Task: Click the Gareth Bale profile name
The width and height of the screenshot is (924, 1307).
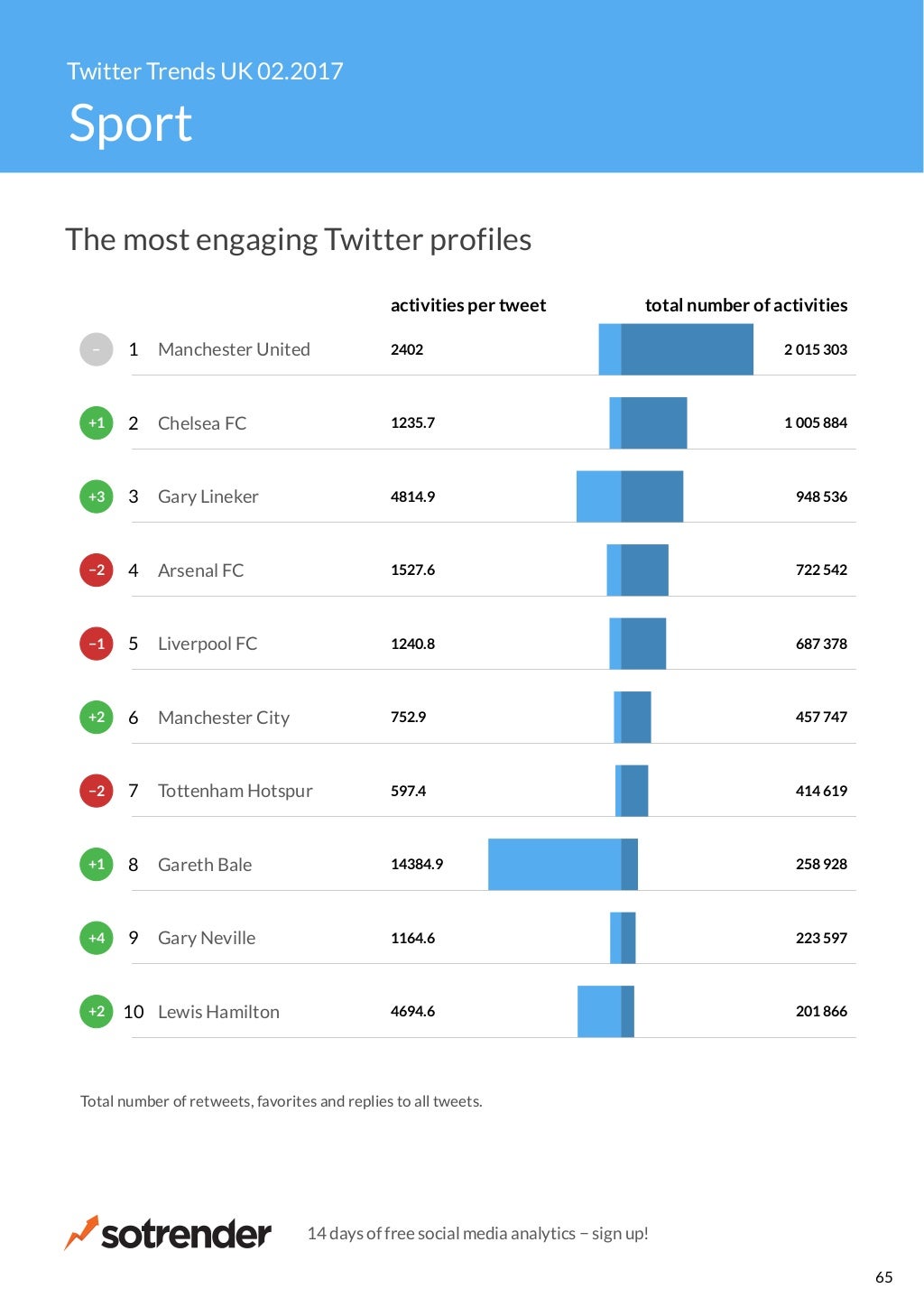Action: [205, 865]
